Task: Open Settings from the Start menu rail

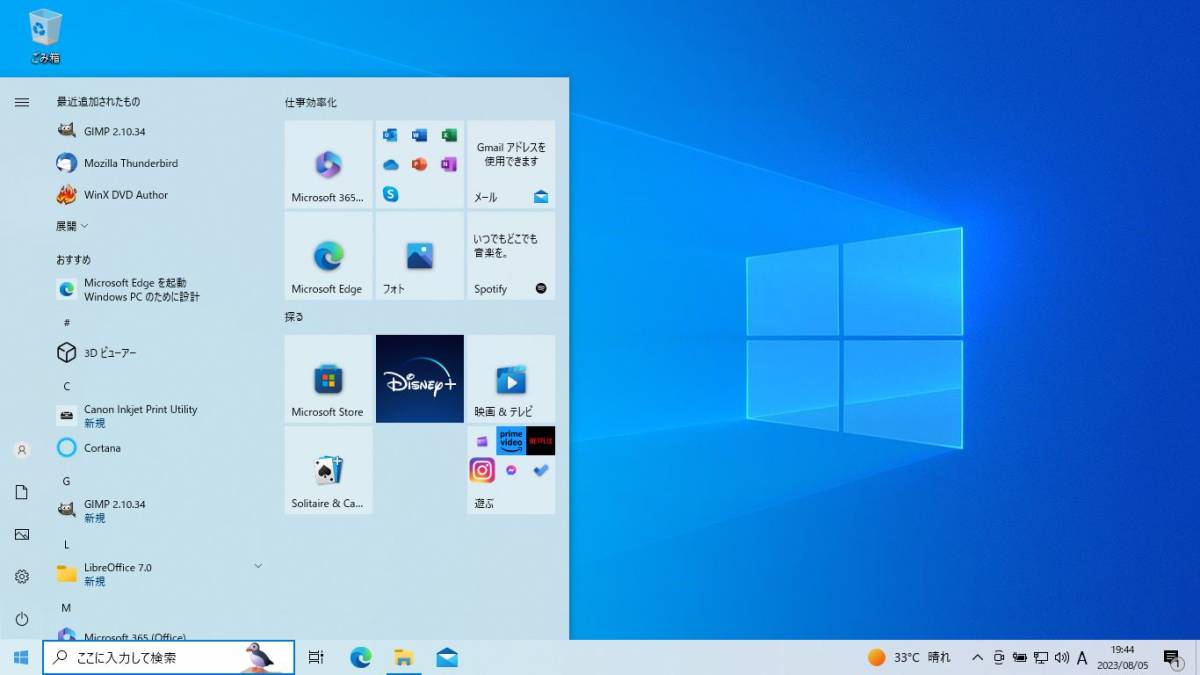Action: point(22,576)
